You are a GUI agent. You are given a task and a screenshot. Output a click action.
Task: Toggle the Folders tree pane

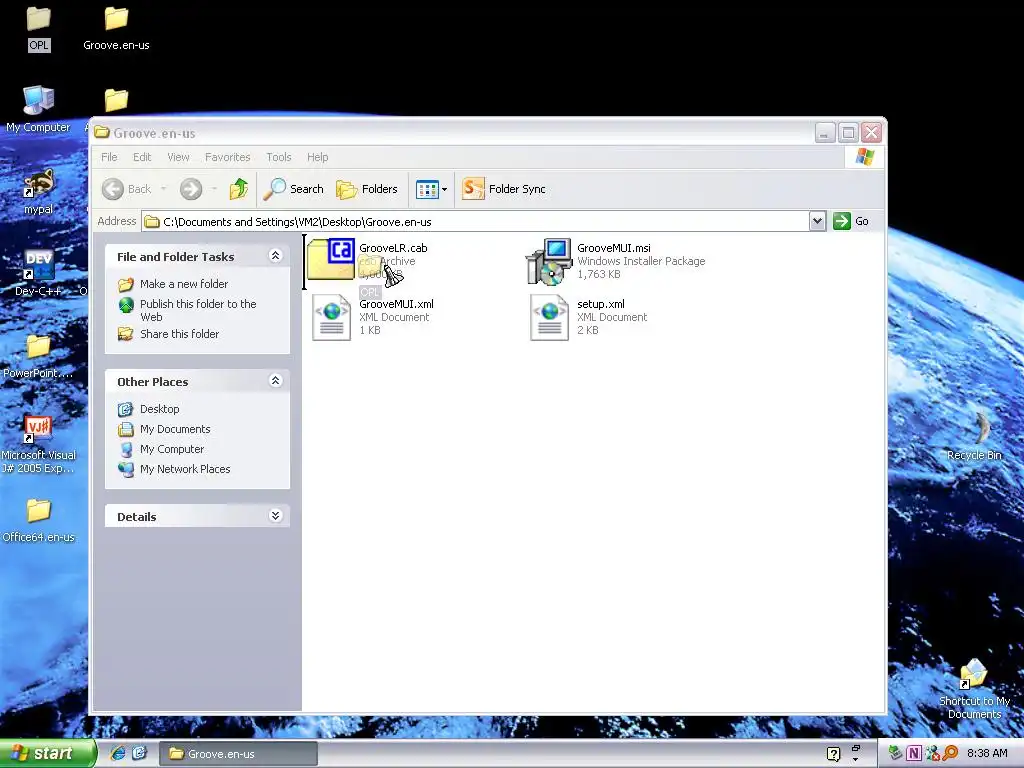coord(367,189)
